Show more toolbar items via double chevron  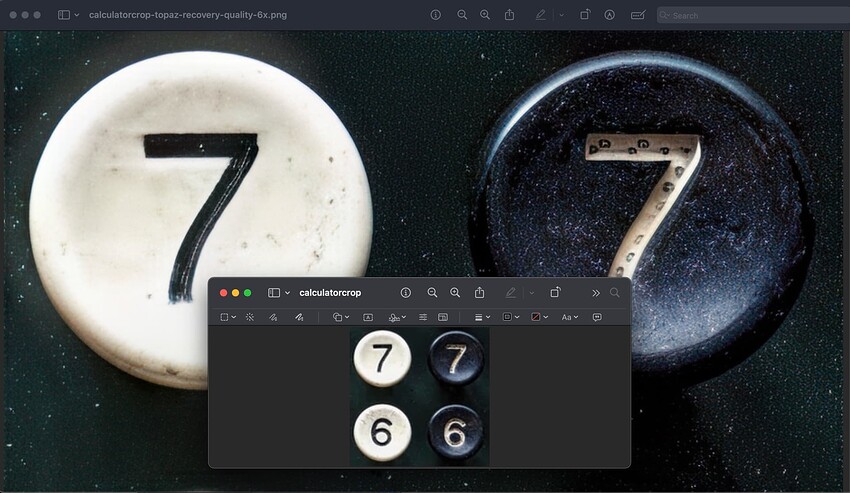coord(596,293)
